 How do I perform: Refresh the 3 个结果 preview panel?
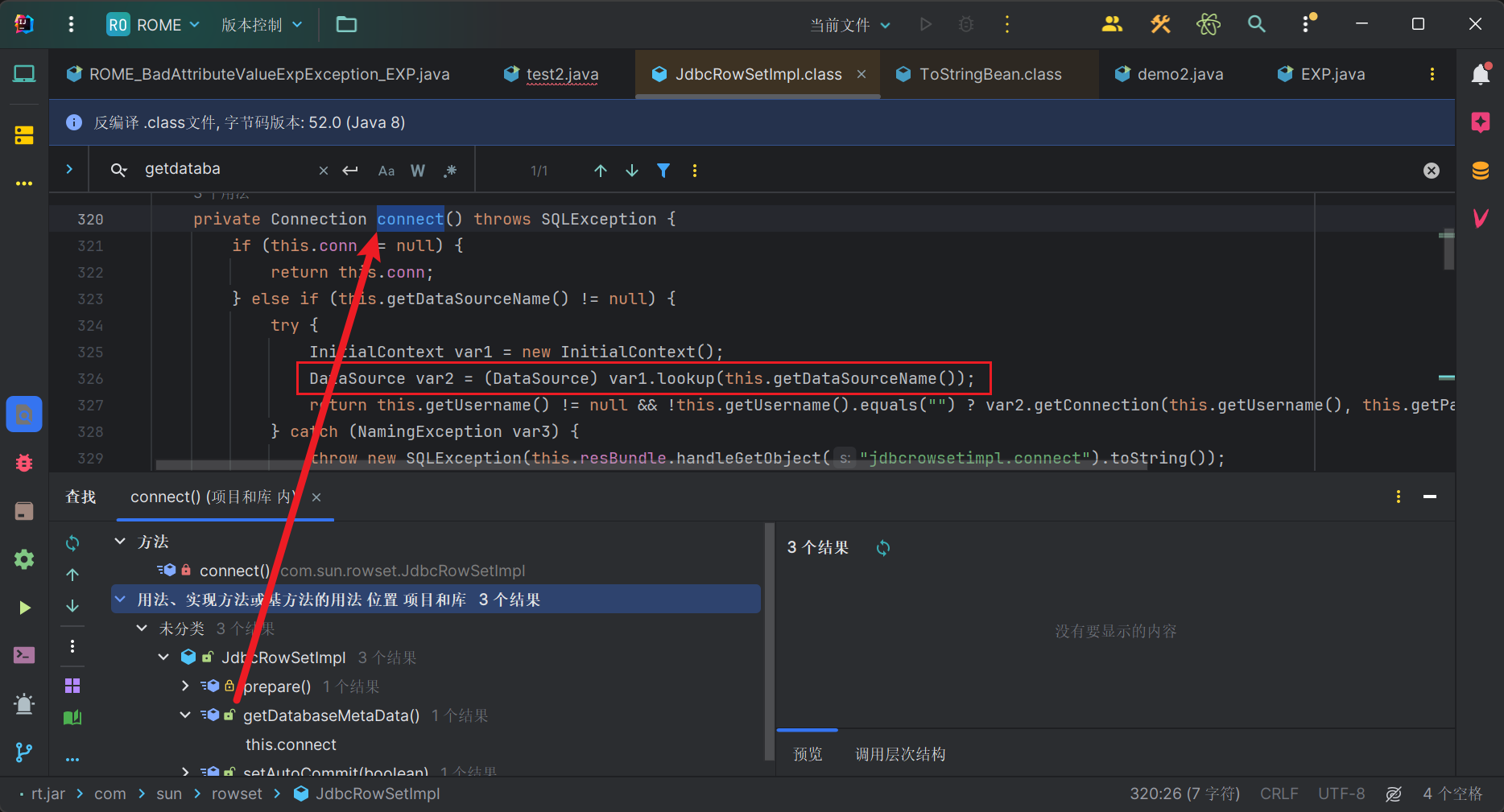click(883, 548)
